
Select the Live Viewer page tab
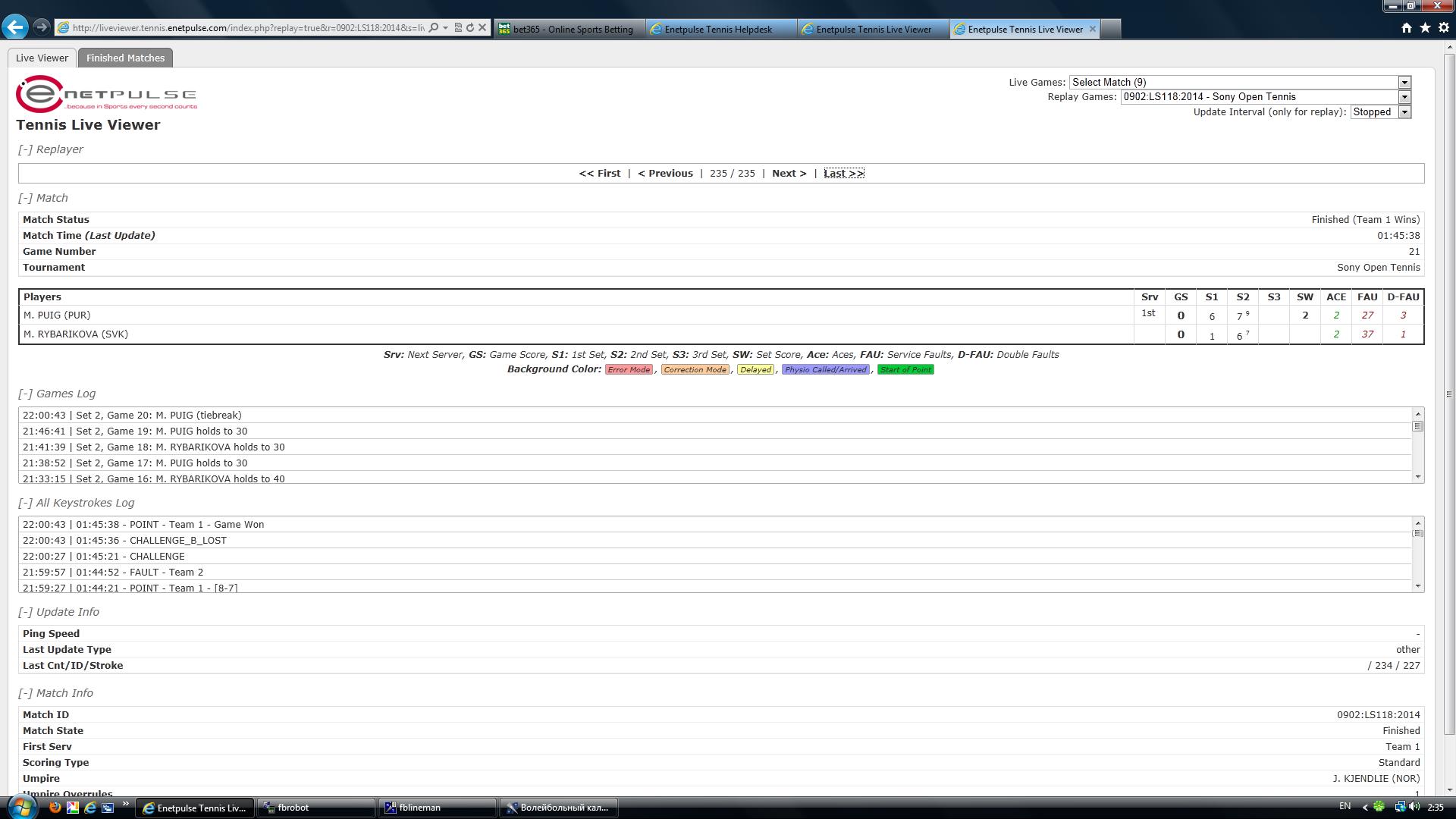point(42,58)
